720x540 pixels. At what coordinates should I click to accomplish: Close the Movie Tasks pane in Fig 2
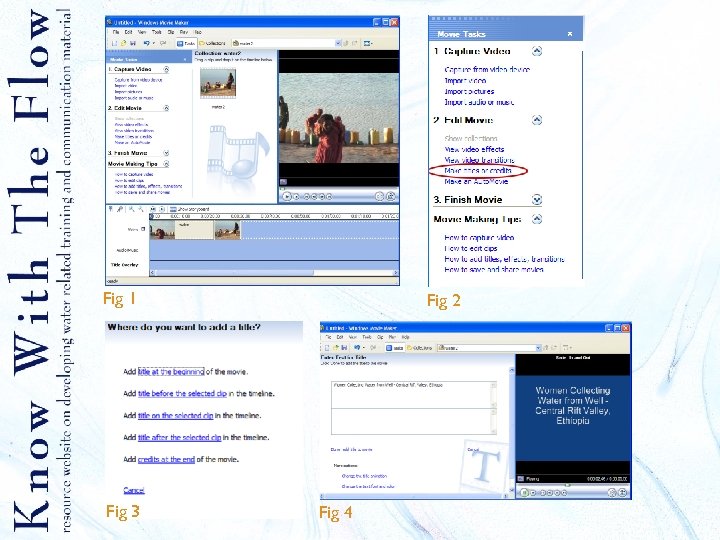point(570,34)
